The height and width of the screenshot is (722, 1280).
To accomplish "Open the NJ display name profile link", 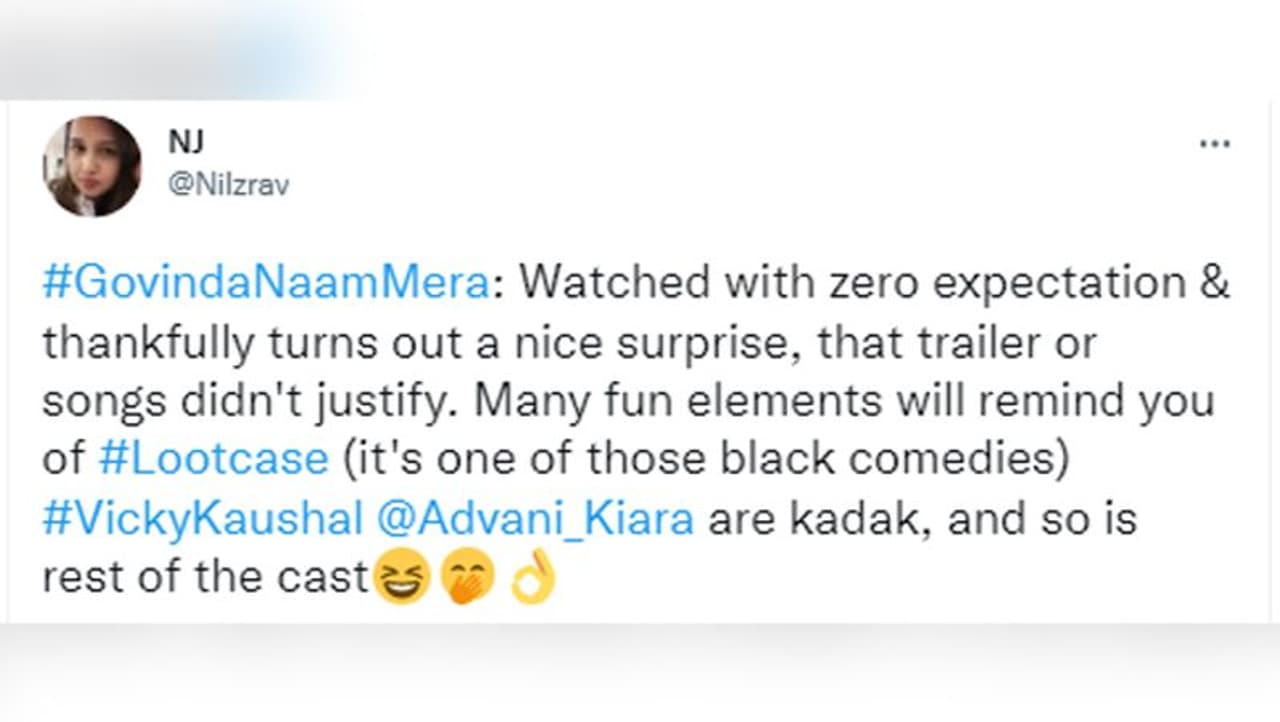I will click(x=186, y=143).
